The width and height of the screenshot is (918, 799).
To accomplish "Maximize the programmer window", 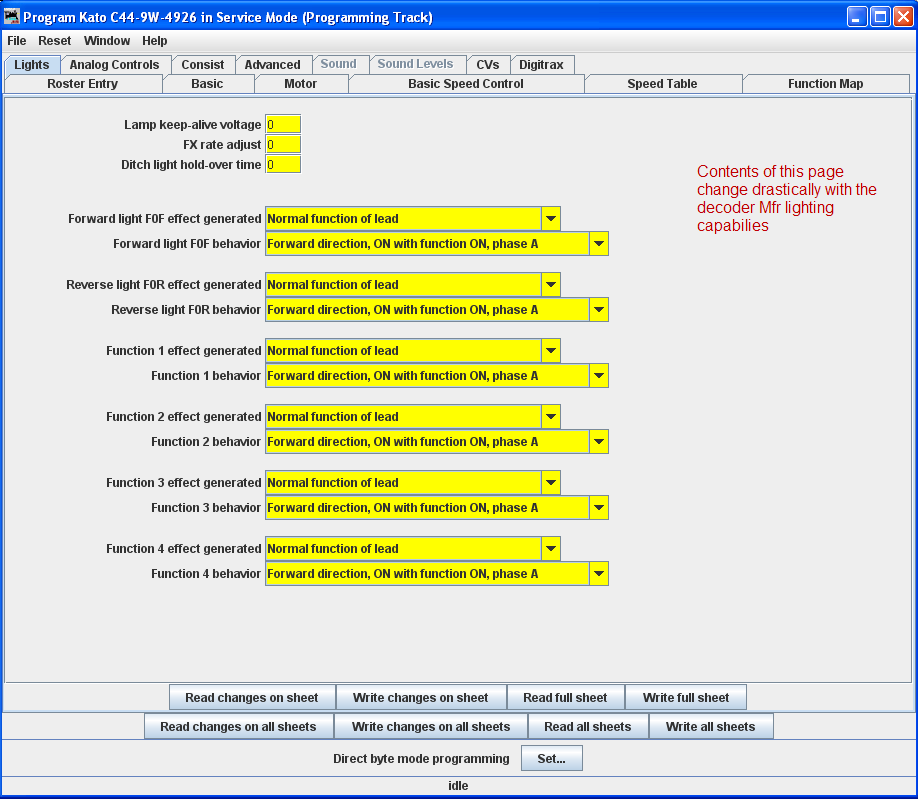I will pos(879,17).
